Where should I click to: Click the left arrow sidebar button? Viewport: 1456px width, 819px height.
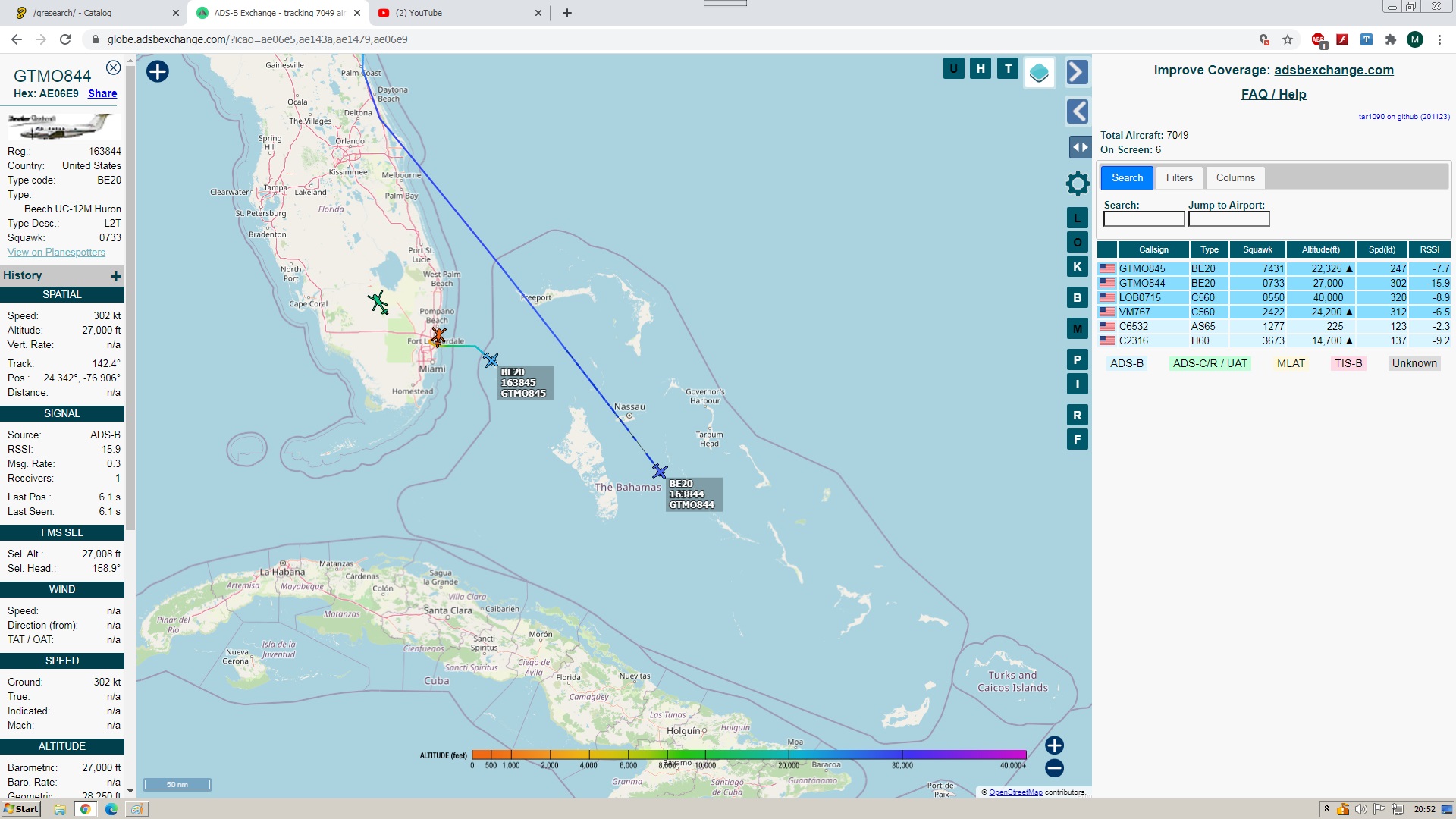tap(1078, 111)
